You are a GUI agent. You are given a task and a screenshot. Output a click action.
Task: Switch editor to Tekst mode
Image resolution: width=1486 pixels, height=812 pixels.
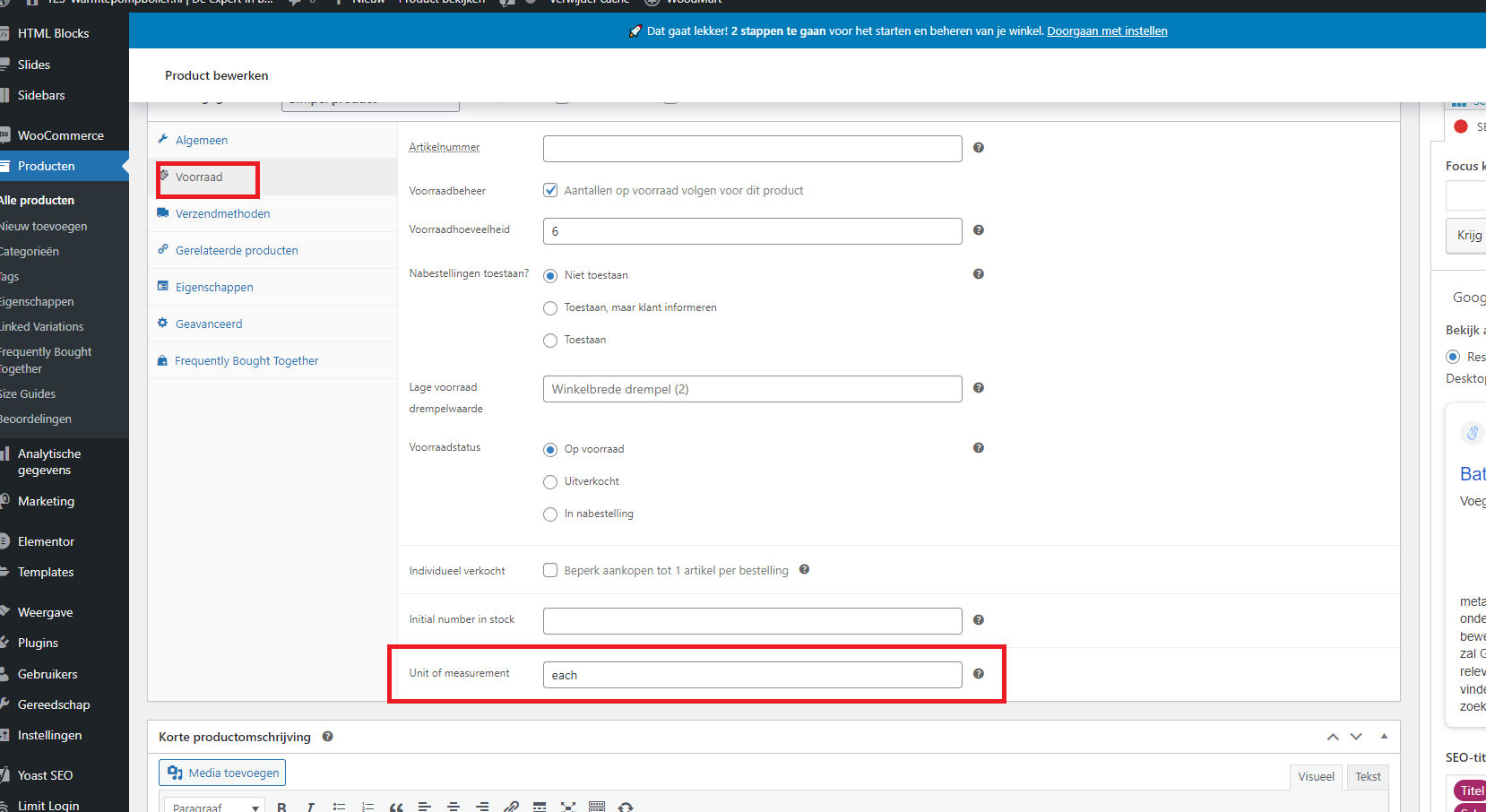[x=1368, y=777]
